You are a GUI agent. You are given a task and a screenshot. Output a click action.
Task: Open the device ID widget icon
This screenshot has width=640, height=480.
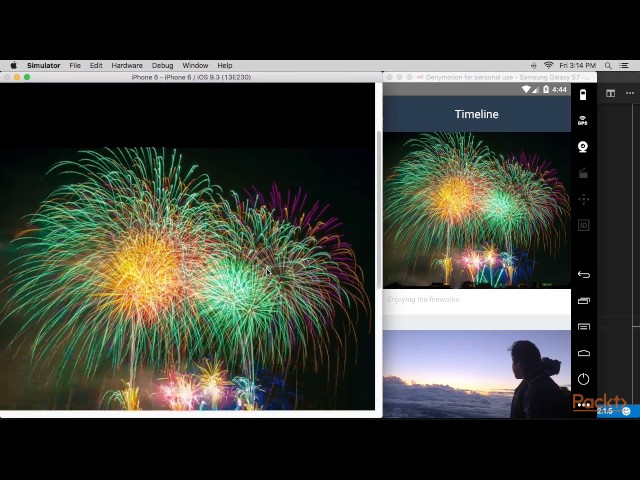coord(584,225)
